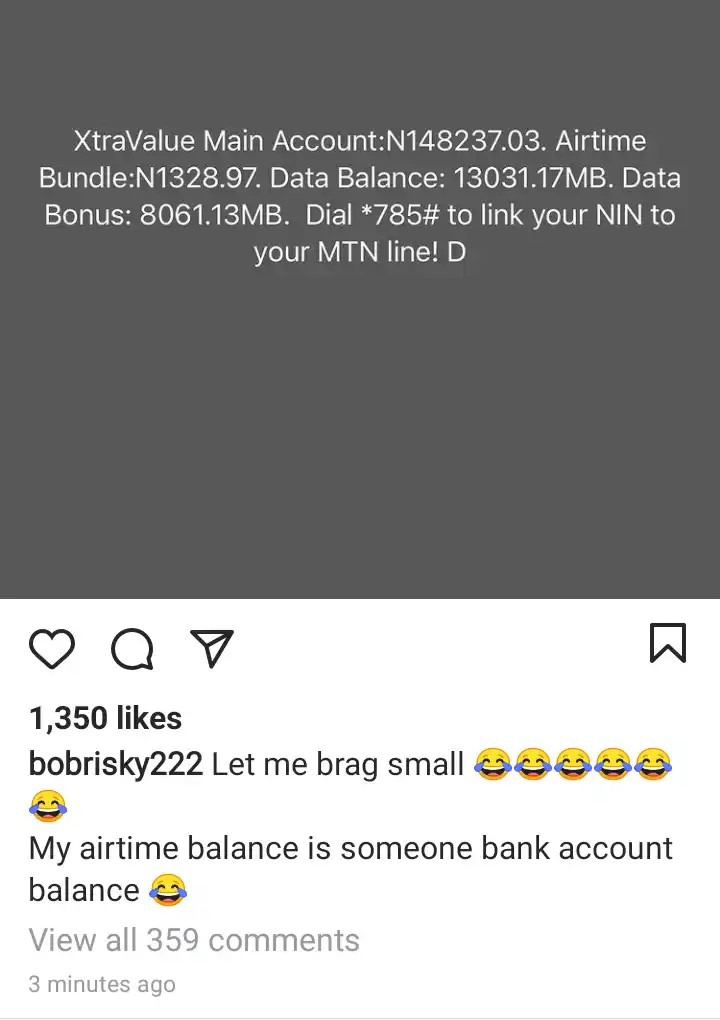
Task: Tap the laughing emoji after the word "balance"
Action: [x=168, y=890]
